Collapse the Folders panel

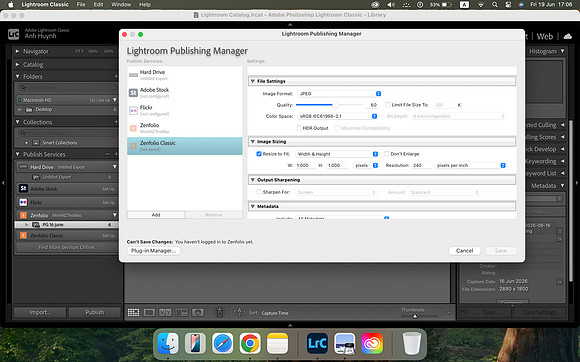click(x=17, y=77)
